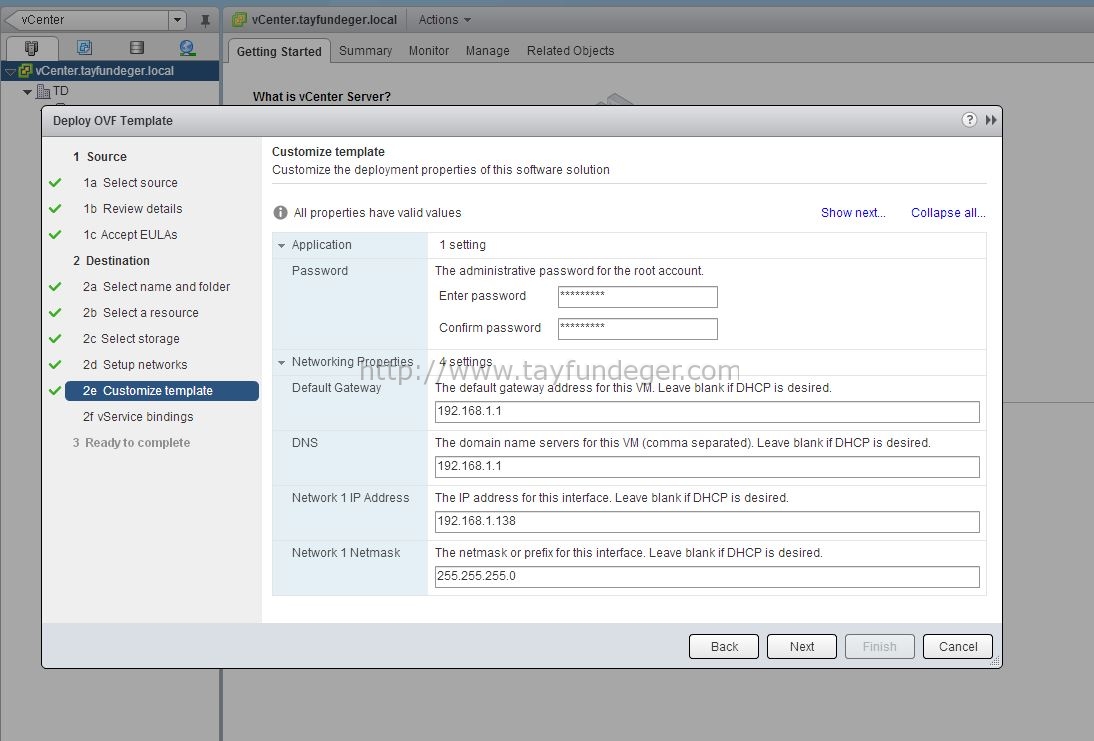Focus the Confirm password field
This screenshot has width=1094, height=741.
pos(638,329)
